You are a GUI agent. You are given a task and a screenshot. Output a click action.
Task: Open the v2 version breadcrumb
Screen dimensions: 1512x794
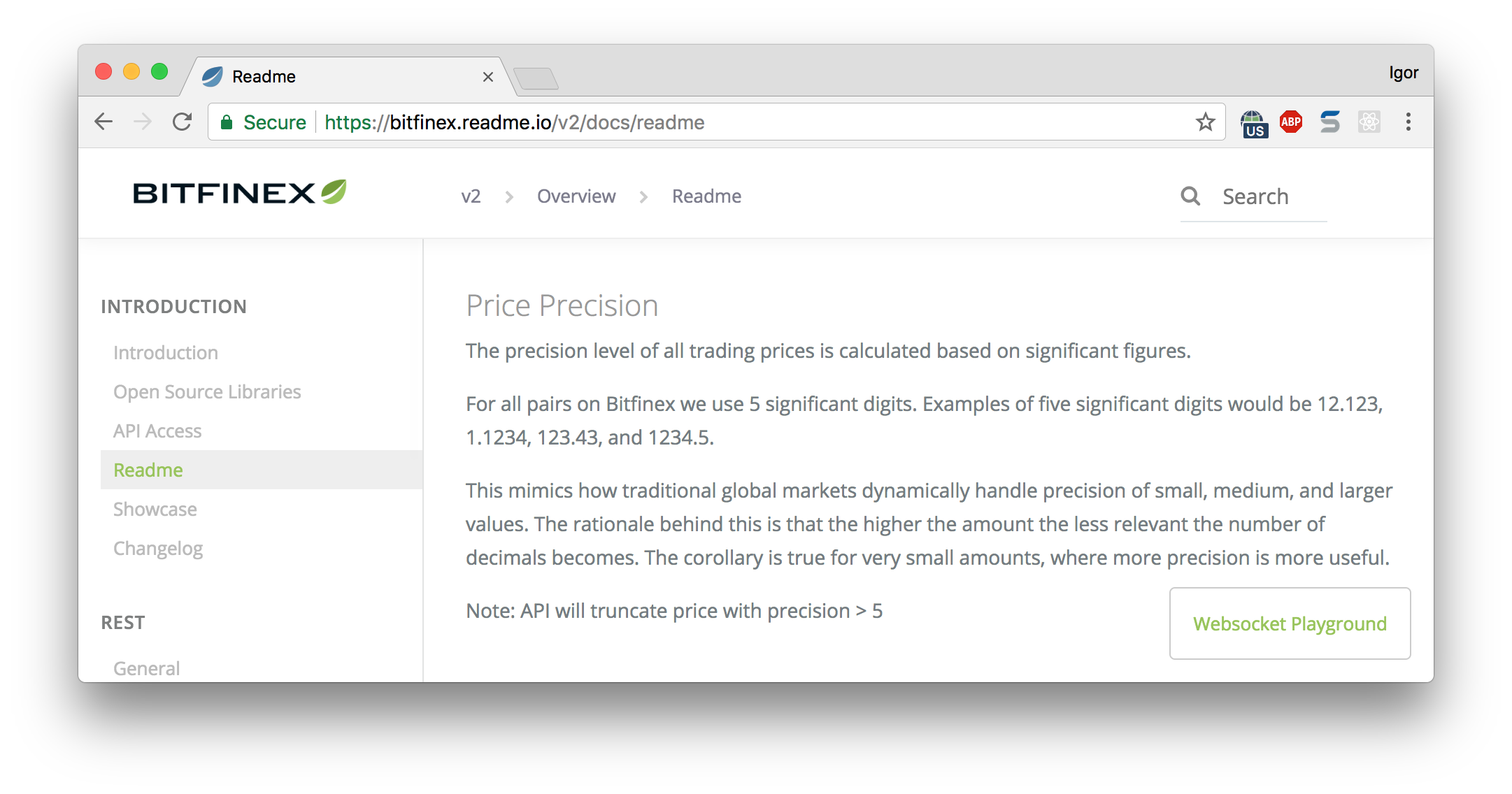[470, 196]
